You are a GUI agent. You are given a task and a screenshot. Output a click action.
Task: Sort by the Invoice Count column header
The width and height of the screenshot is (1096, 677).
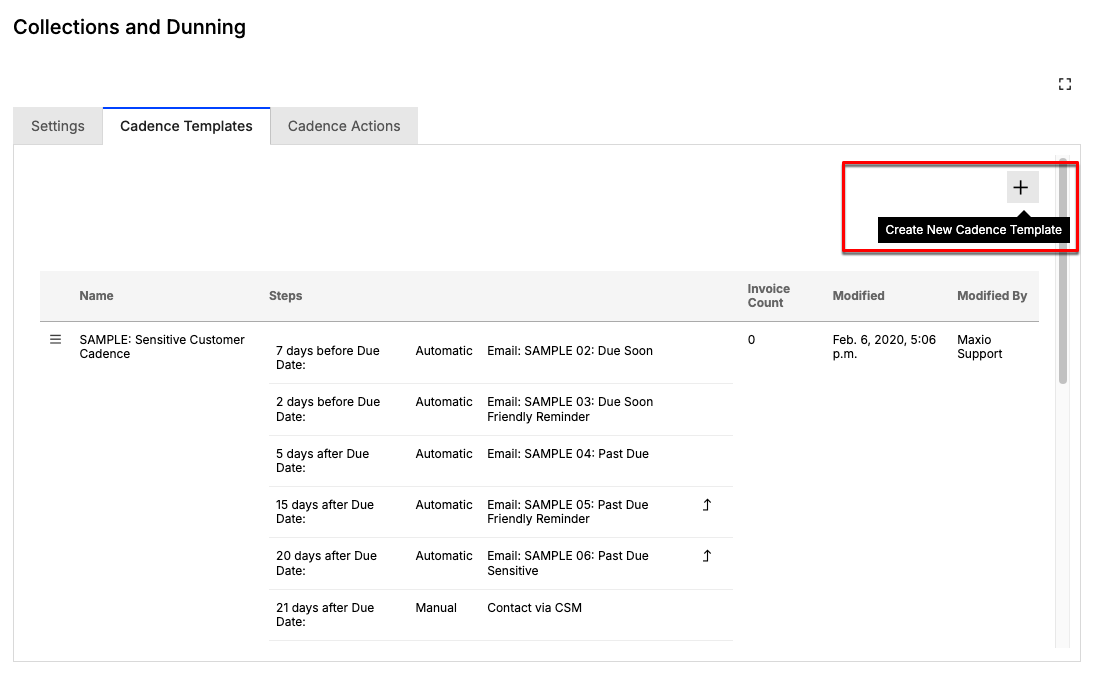point(768,296)
